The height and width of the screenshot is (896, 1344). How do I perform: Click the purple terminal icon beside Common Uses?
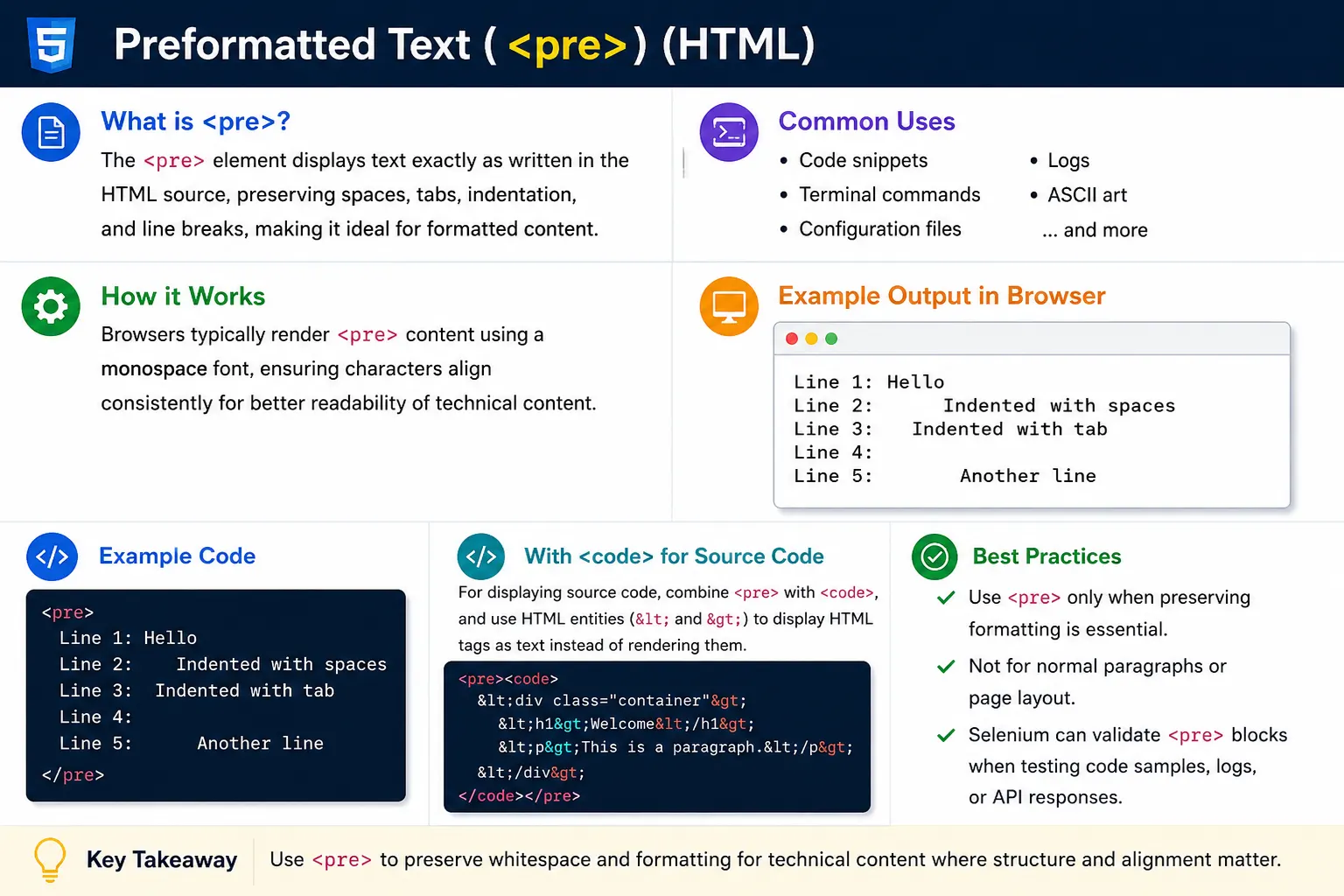[729, 132]
